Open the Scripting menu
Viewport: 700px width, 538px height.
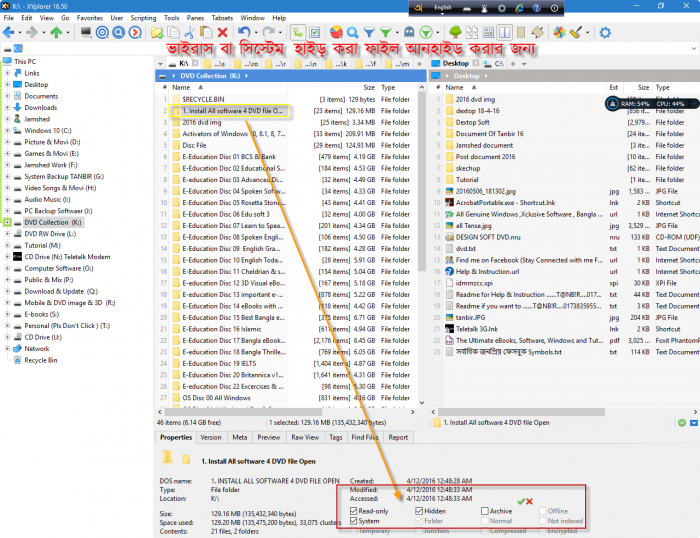[143, 18]
